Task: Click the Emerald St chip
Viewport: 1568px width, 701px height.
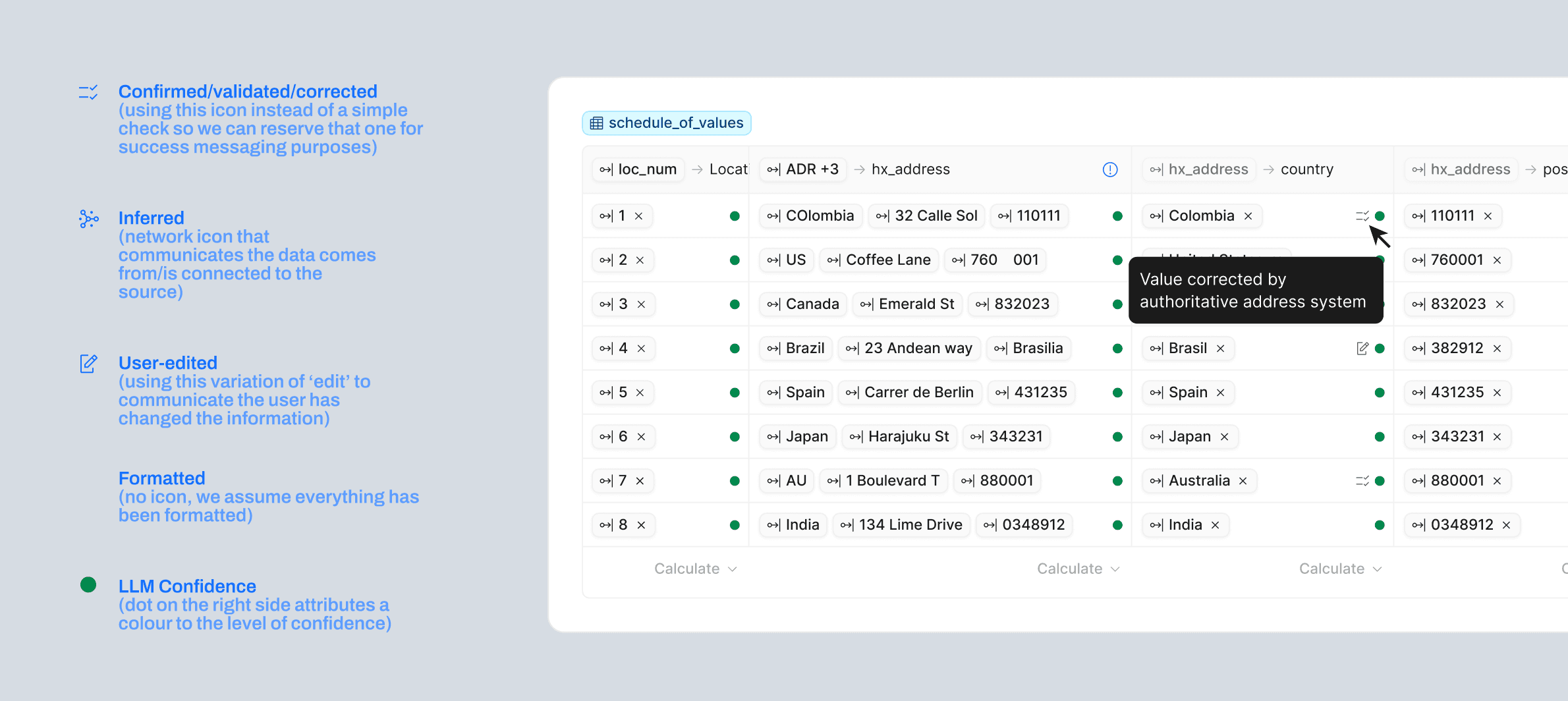Action: click(907, 304)
